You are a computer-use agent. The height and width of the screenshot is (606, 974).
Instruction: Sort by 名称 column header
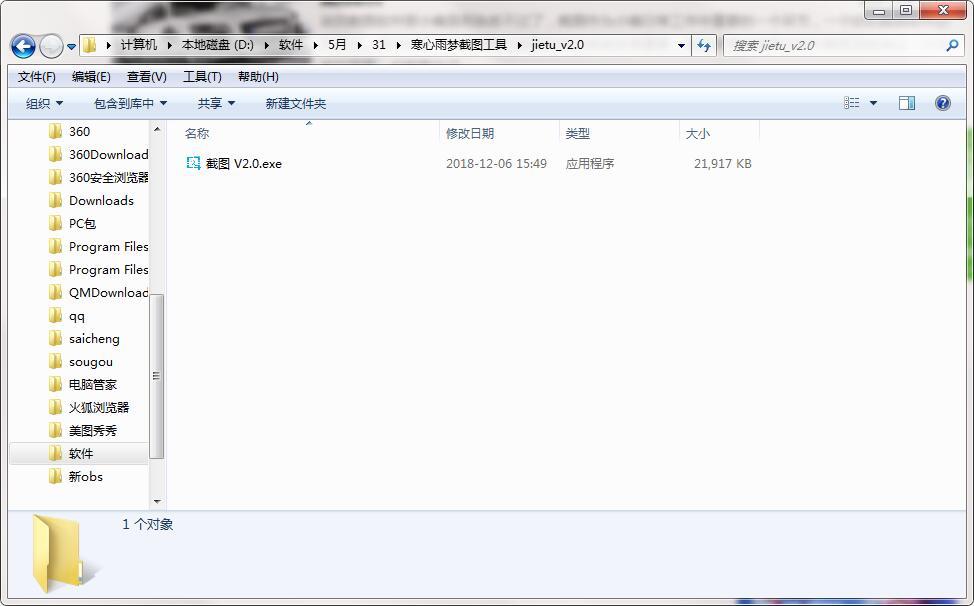pyautogui.click(x=197, y=133)
